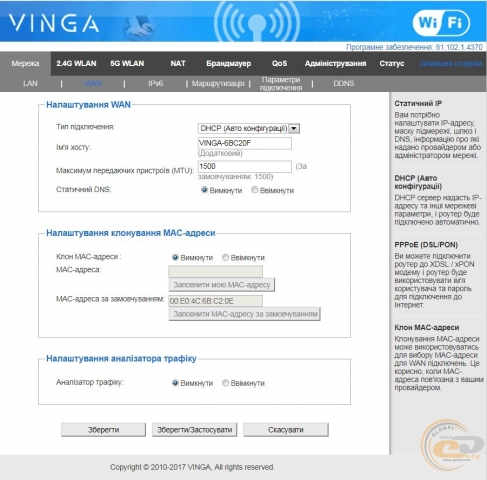Click the Клон MAC-адреси help heading
The height and width of the screenshot is (480, 487).
[x=427, y=327]
